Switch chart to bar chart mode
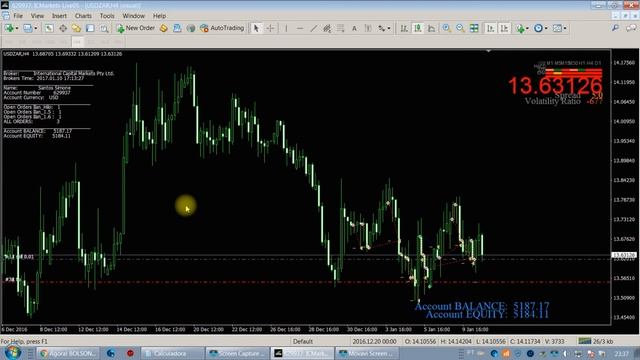This screenshot has height=360, width=640. tap(404, 28)
